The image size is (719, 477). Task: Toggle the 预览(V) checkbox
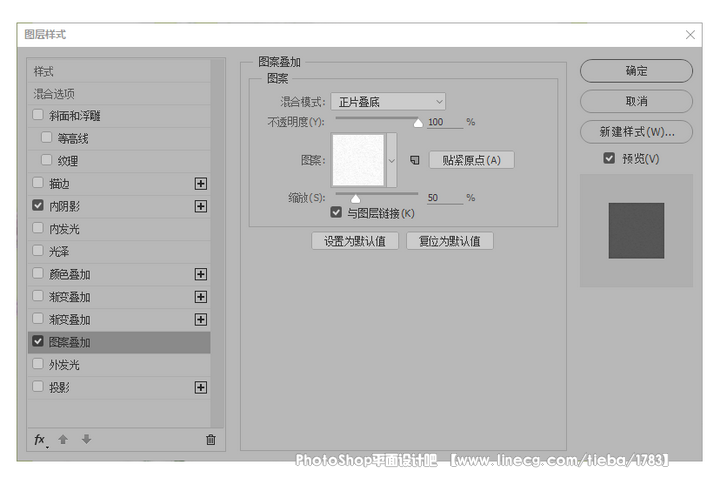coord(609,158)
